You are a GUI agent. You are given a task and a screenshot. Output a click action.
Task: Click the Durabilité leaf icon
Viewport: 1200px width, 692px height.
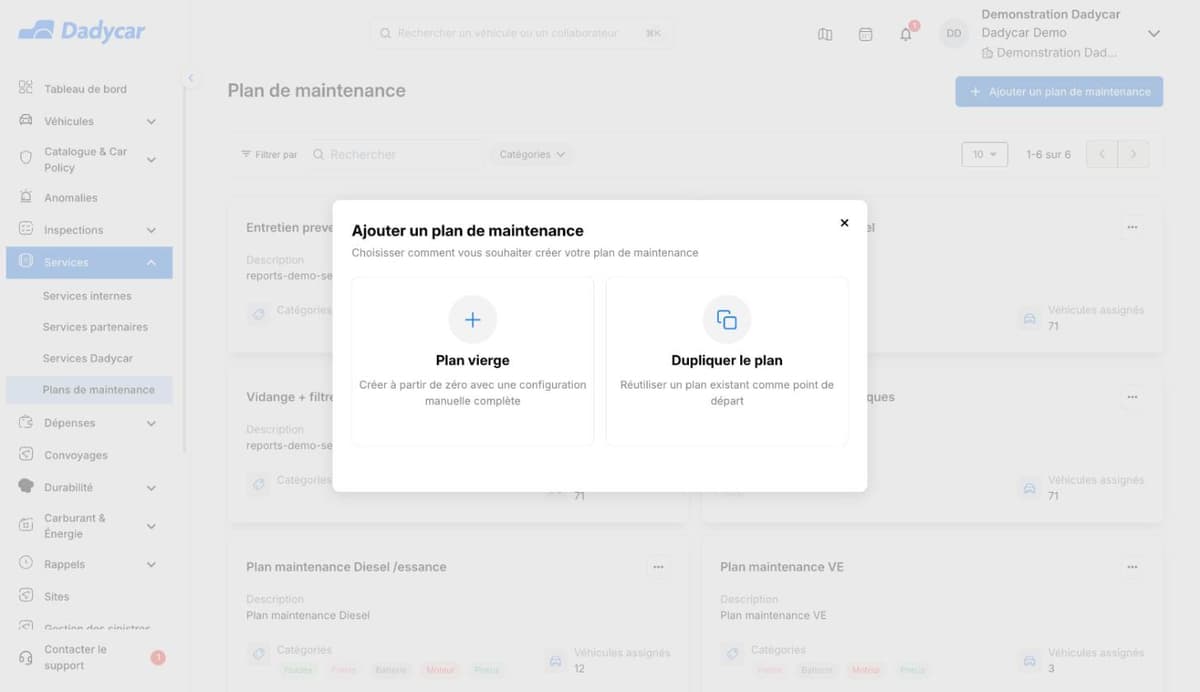point(26,486)
